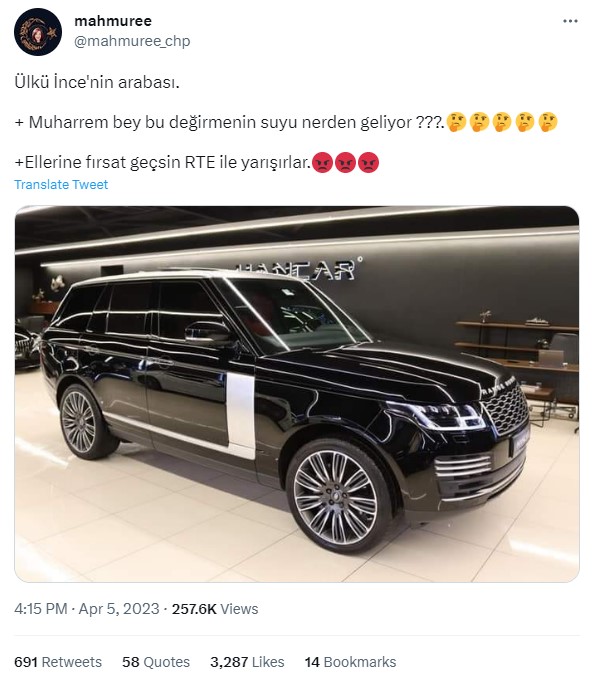Image resolution: width=596 pixels, height=681 pixels.
Task: Open the three-dot more options menu
Action: coord(570,21)
